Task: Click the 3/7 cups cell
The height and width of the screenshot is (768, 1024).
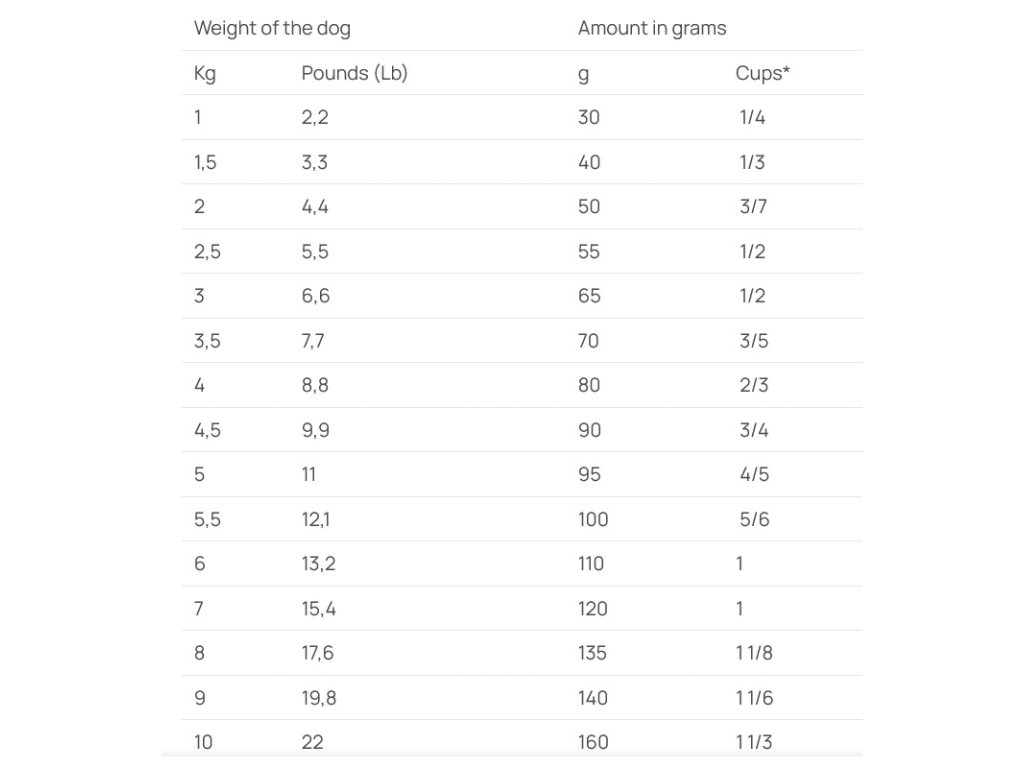Action: [753, 207]
